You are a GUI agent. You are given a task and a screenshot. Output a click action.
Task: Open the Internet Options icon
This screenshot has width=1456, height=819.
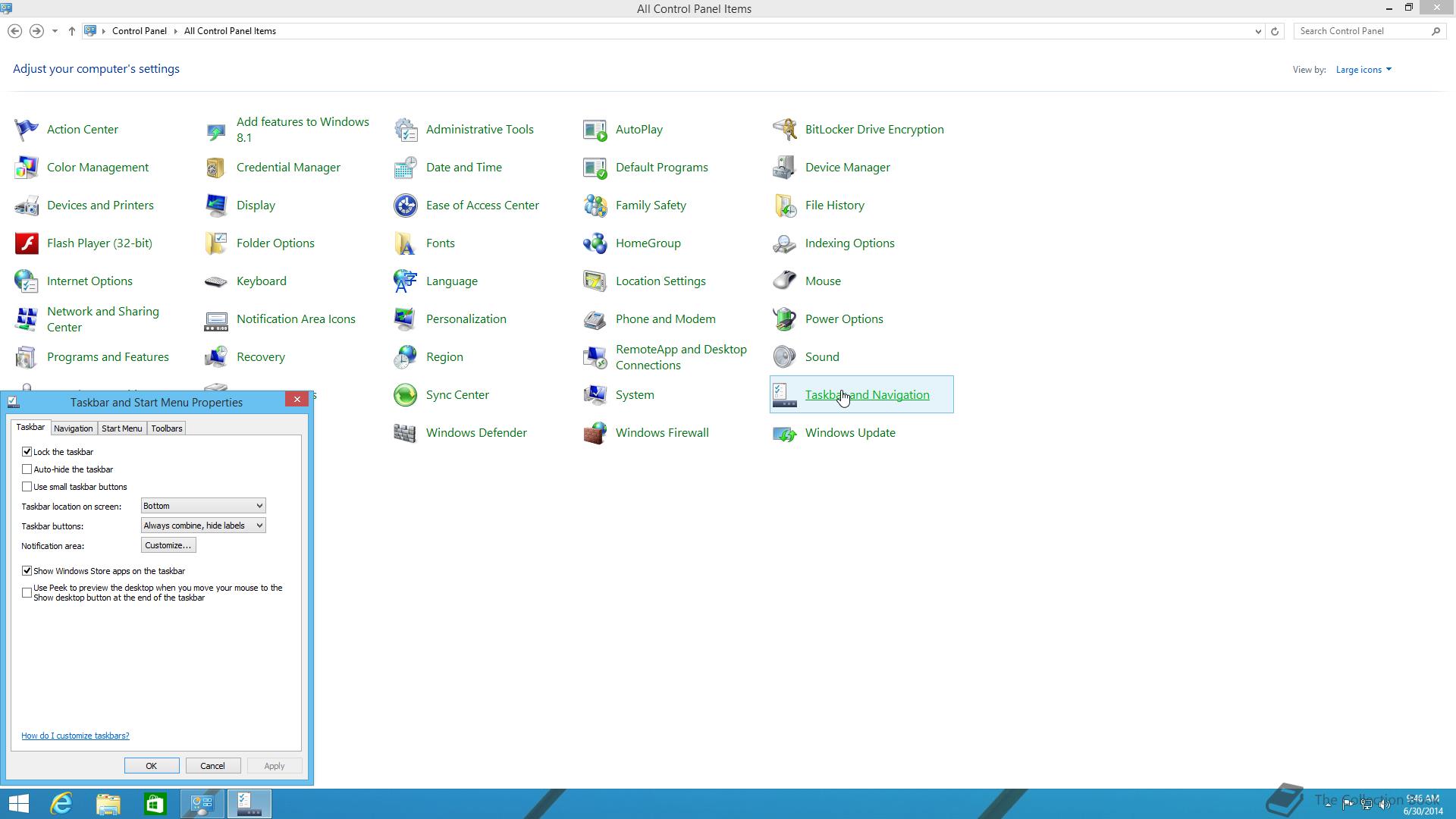(x=27, y=281)
